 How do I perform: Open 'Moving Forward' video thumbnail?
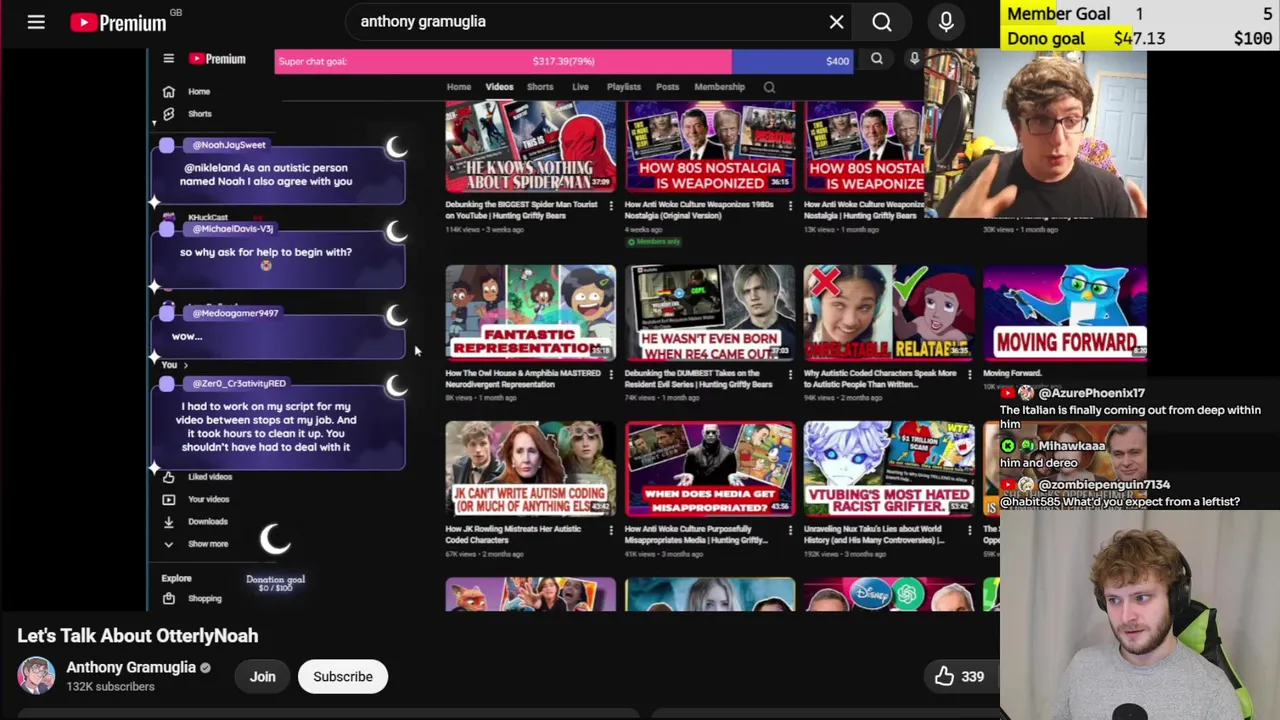point(1064,312)
